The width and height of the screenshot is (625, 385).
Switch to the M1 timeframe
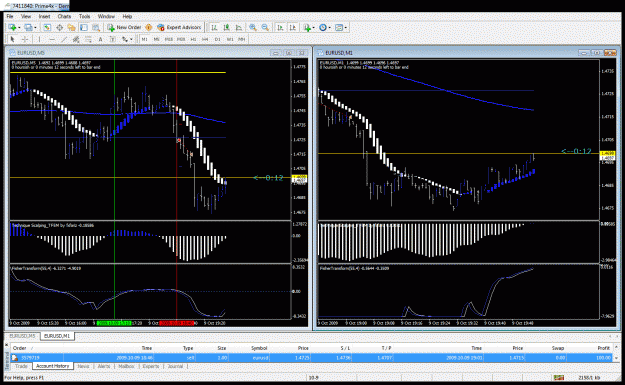click(144, 39)
